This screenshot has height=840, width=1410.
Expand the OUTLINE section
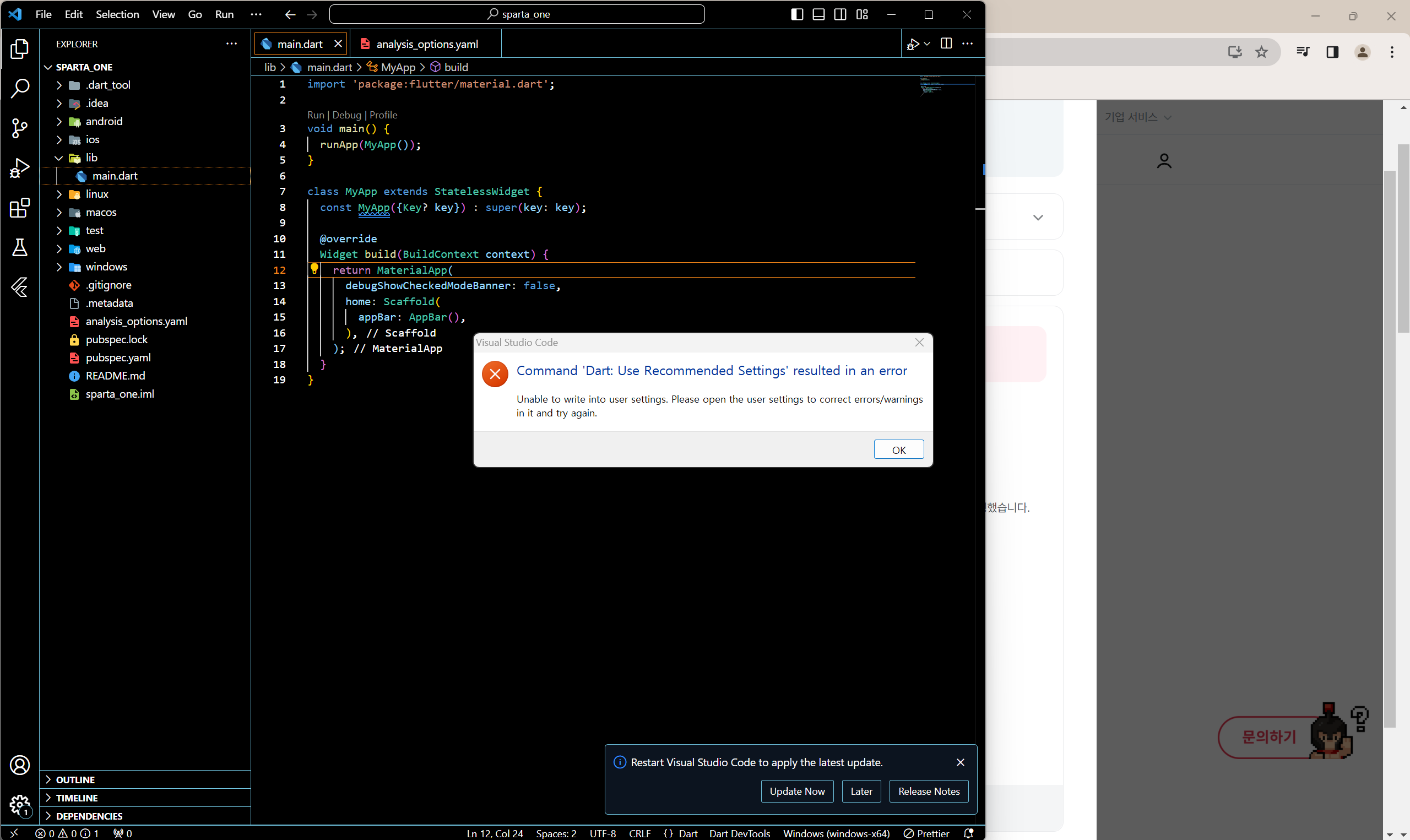pyautogui.click(x=145, y=779)
